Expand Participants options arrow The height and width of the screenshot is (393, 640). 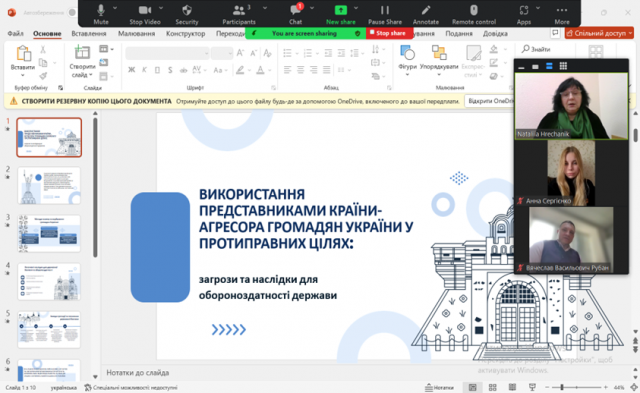[x=265, y=8]
